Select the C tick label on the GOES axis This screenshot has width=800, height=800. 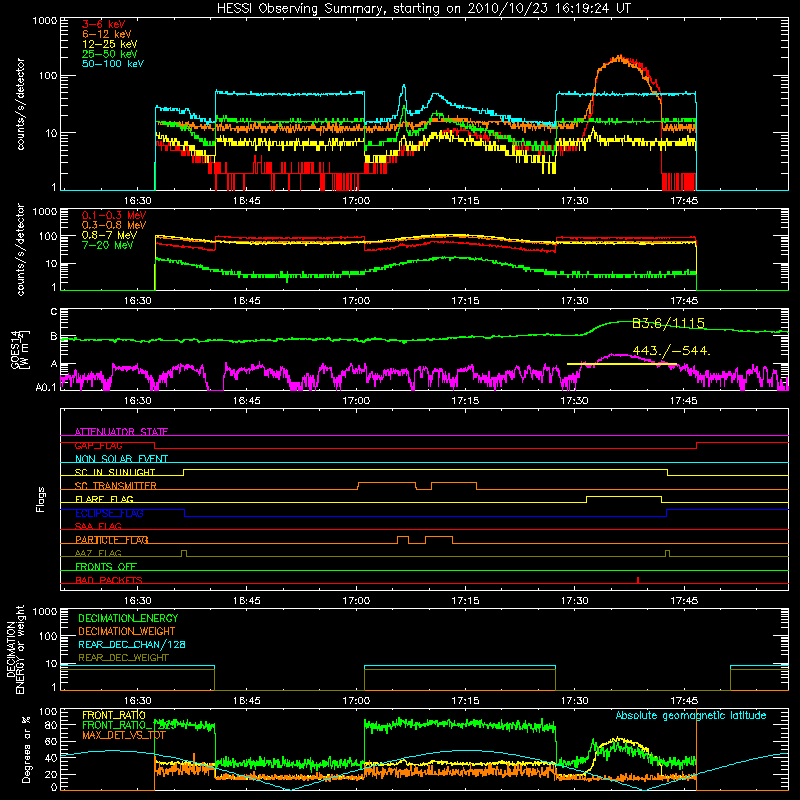[x=54, y=312]
